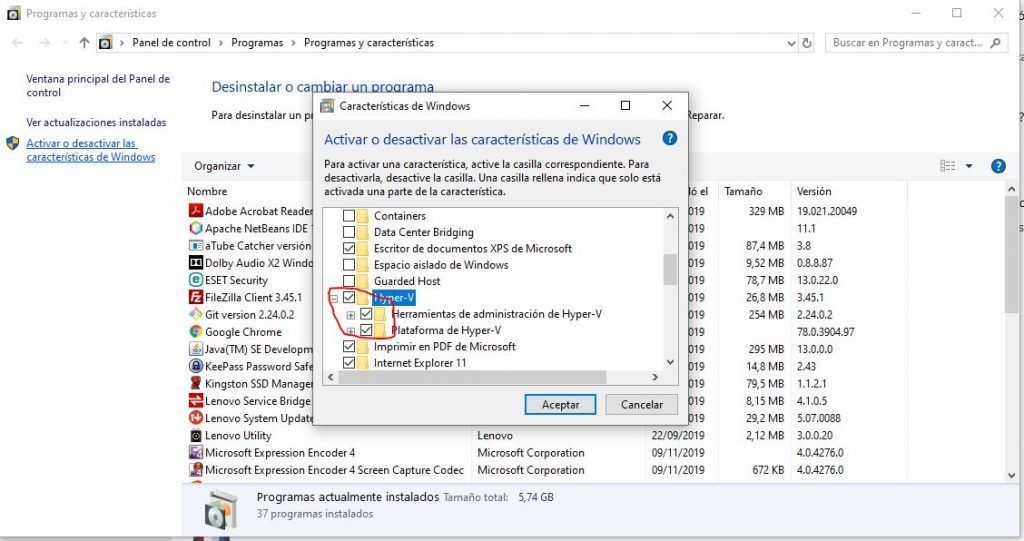Click the aTube Catcher program icon
1024x541 pixels.
[195, 246]
